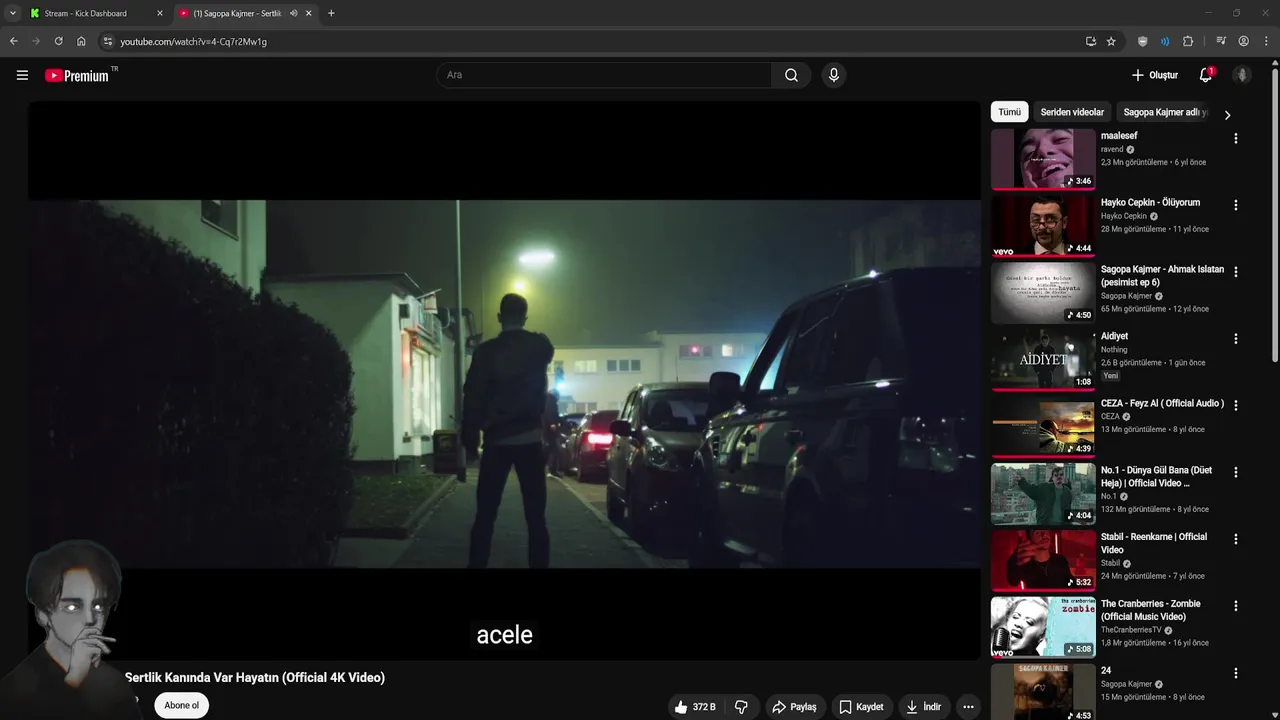The height and width of the screenshot is (720, 1280).
Task: Open the CEZA Feyz Al thumbnail
Action: click(1043, 426)
